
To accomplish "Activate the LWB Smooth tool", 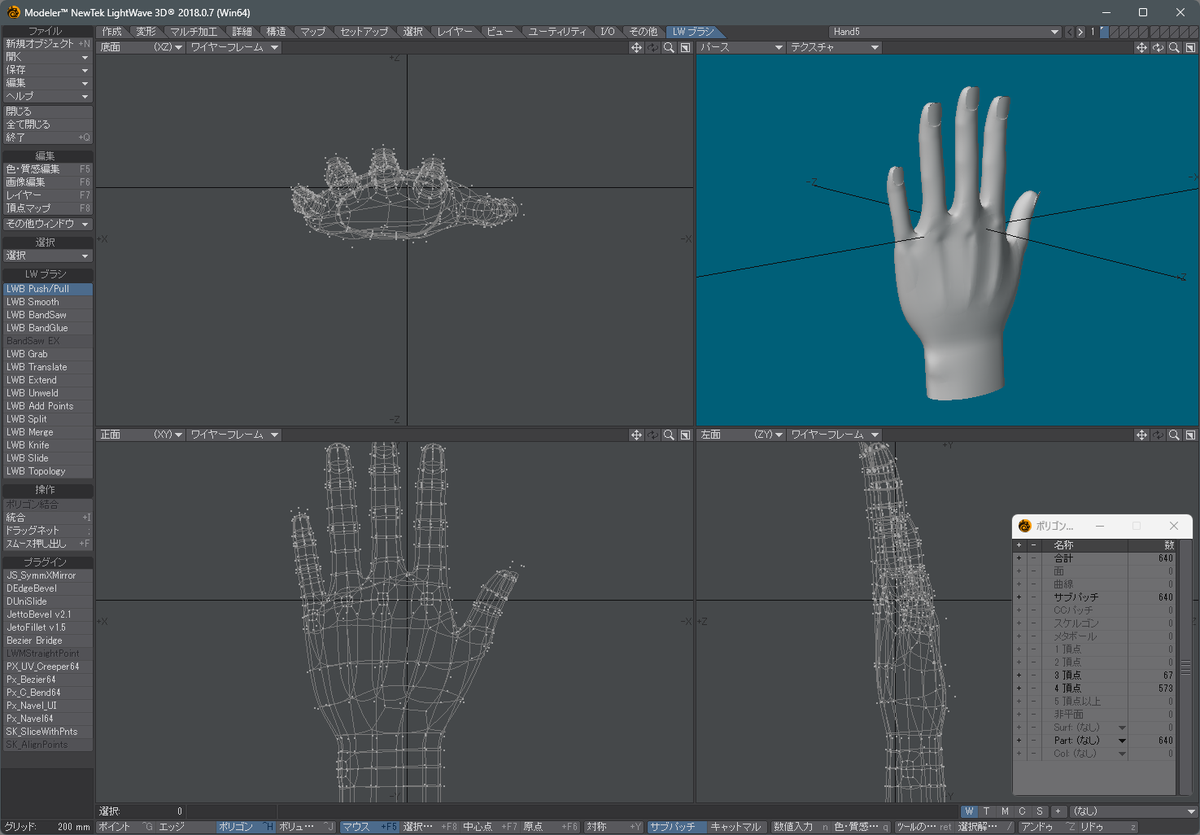I will coord(47,302).
